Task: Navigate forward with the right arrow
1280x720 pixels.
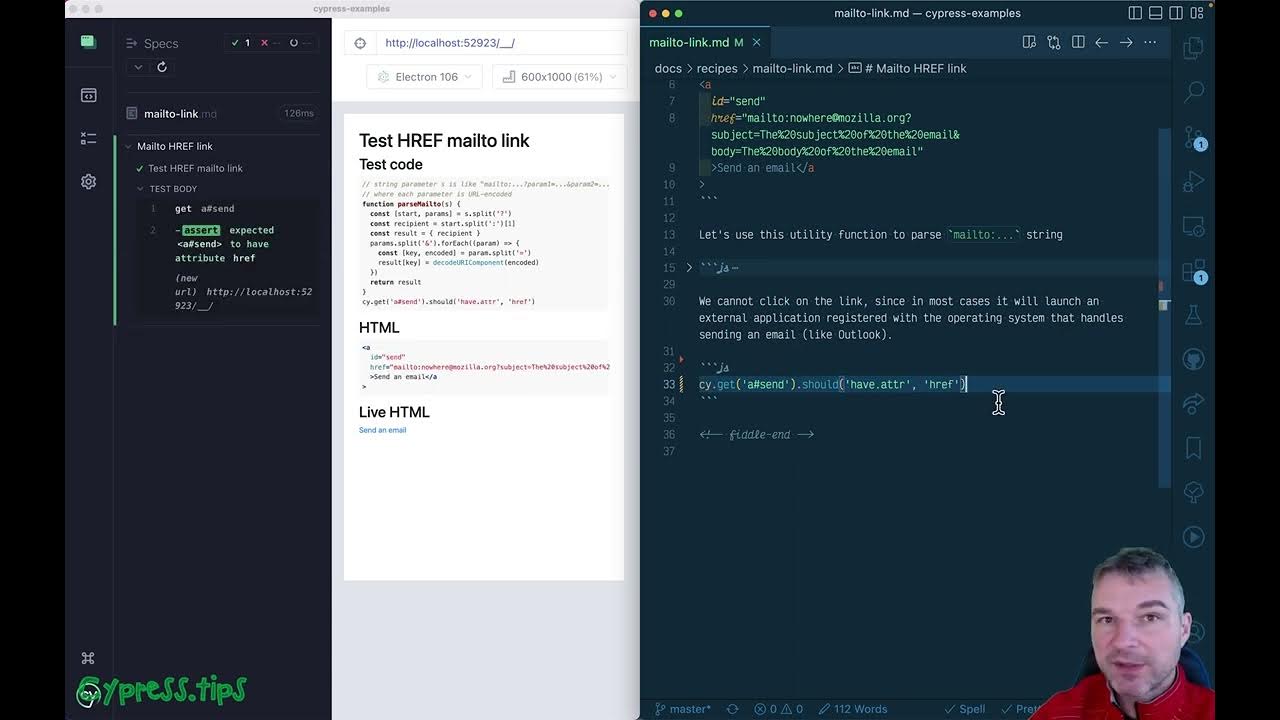Action: click(x=1126, y=42)
